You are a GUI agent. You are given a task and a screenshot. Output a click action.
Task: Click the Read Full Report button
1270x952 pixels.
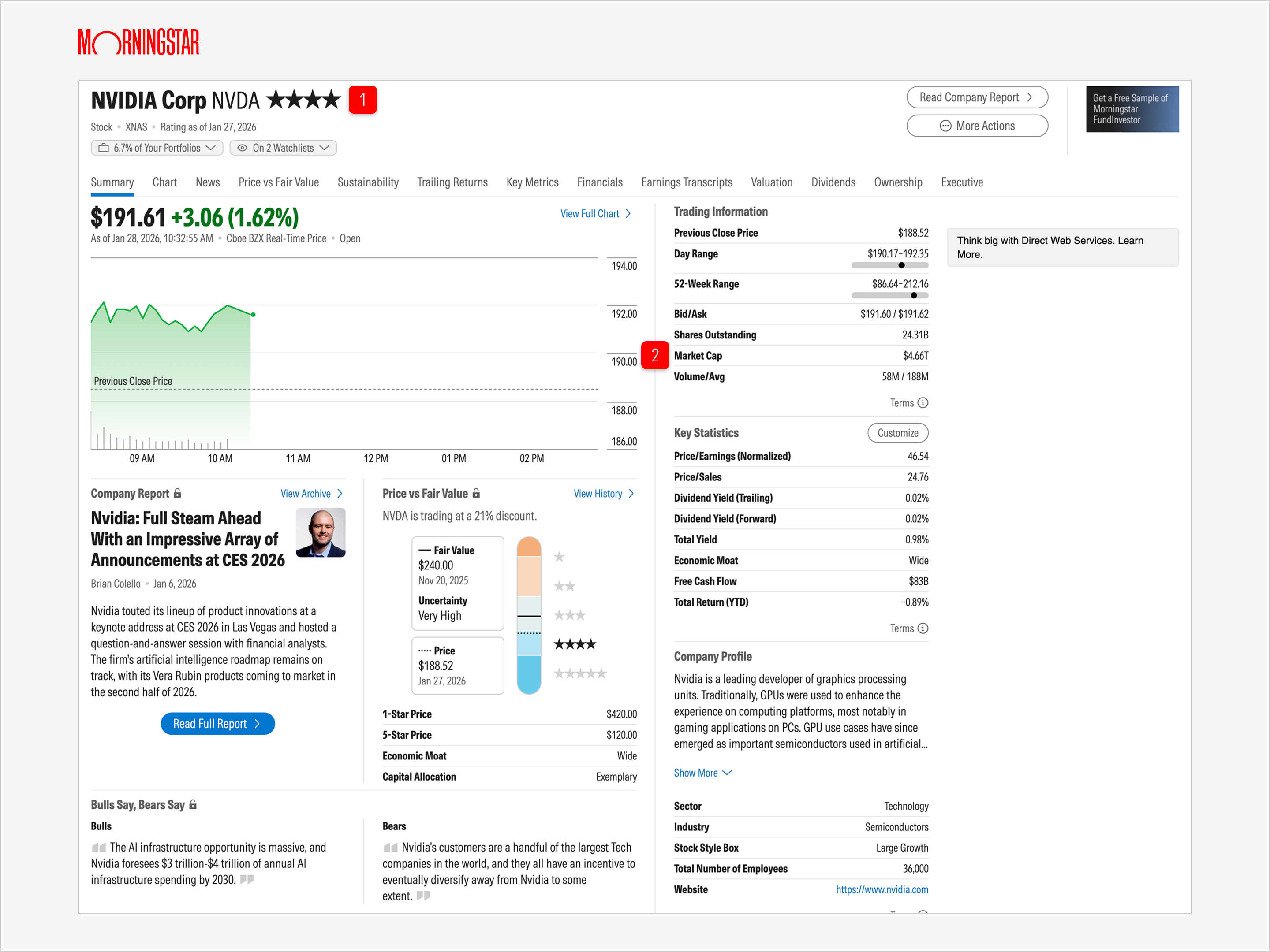tap(217, 724)
